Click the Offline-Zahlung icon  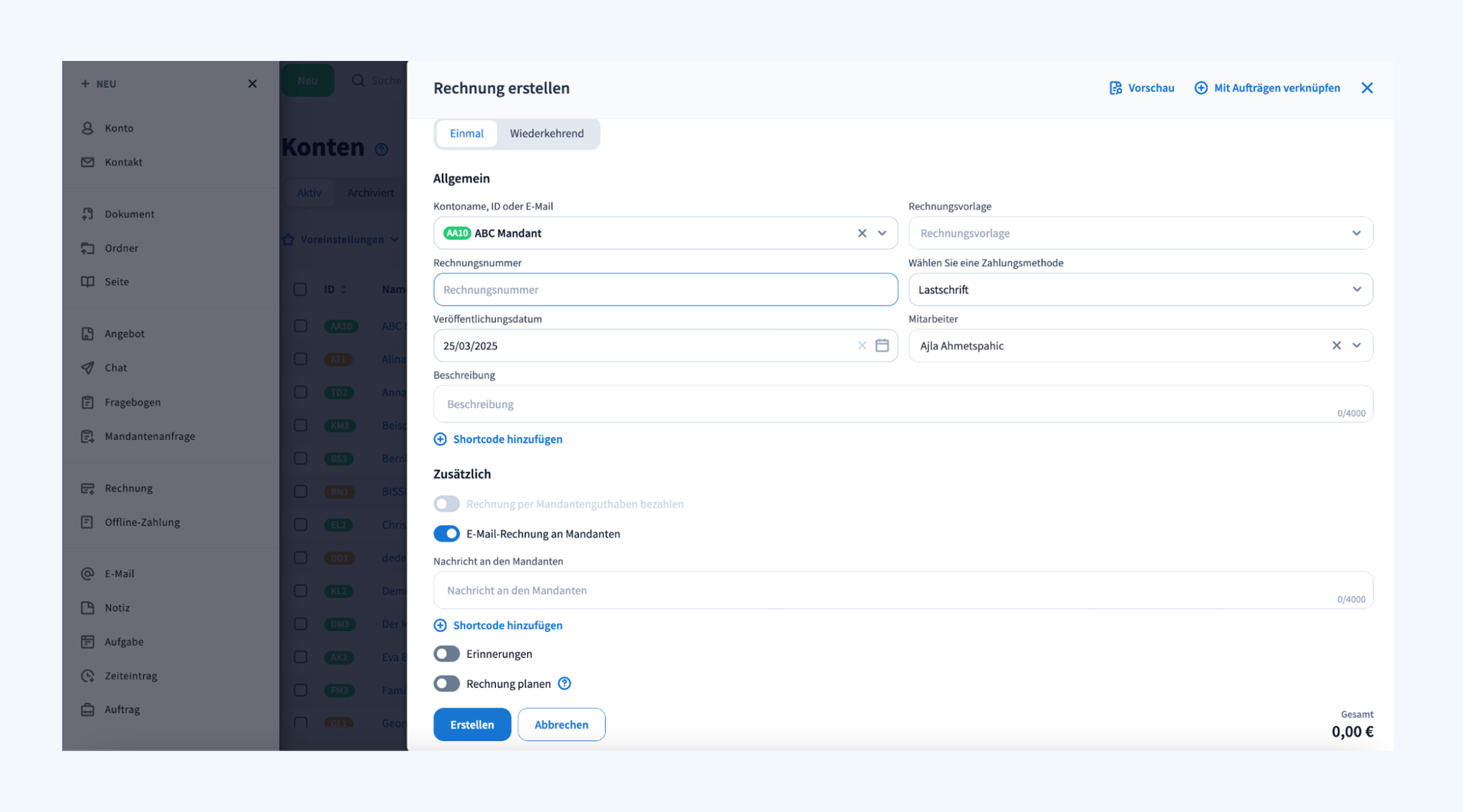click(x=88, y=522)
